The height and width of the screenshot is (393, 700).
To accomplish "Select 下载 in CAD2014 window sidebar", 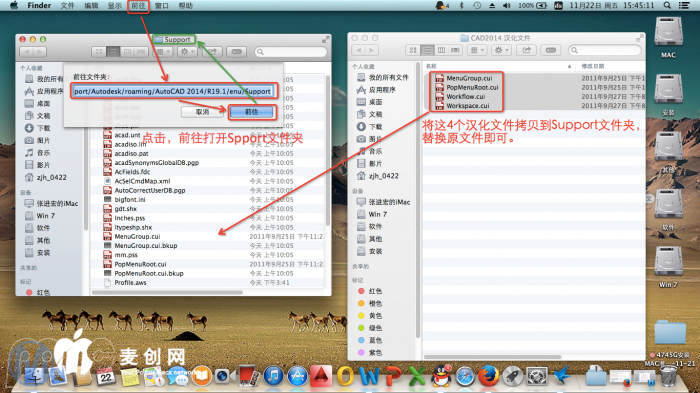I will click(x=375, y=127).
